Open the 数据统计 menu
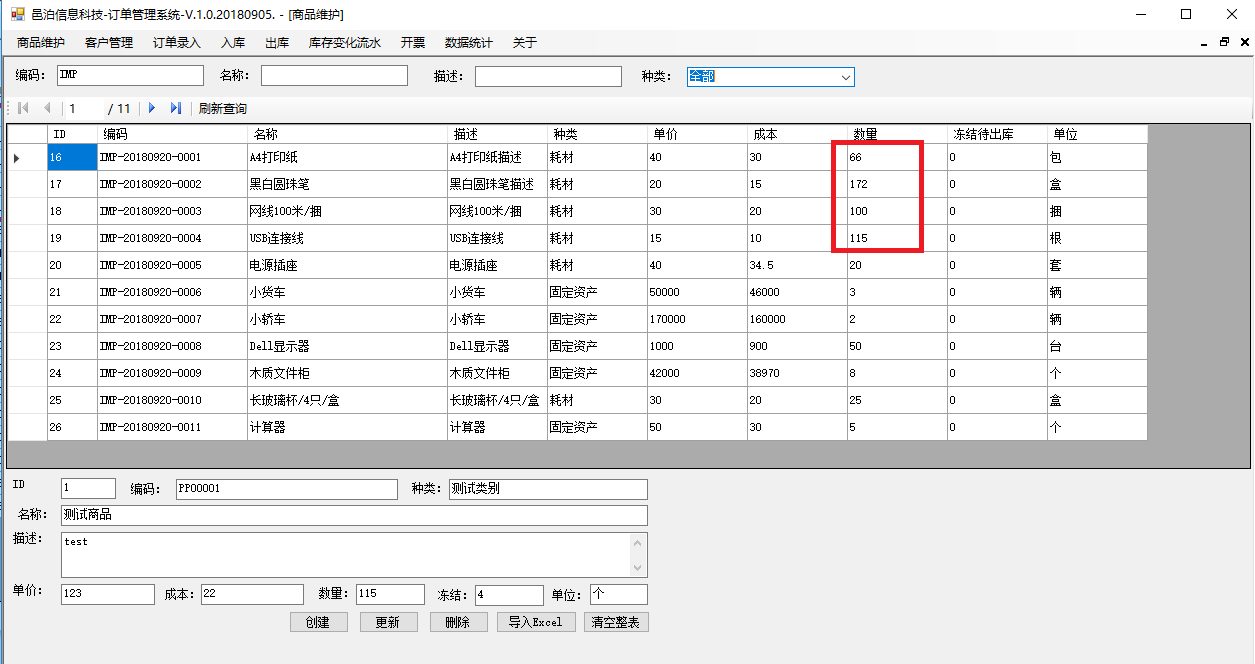 pyautogui.click(x=469, y=43)
